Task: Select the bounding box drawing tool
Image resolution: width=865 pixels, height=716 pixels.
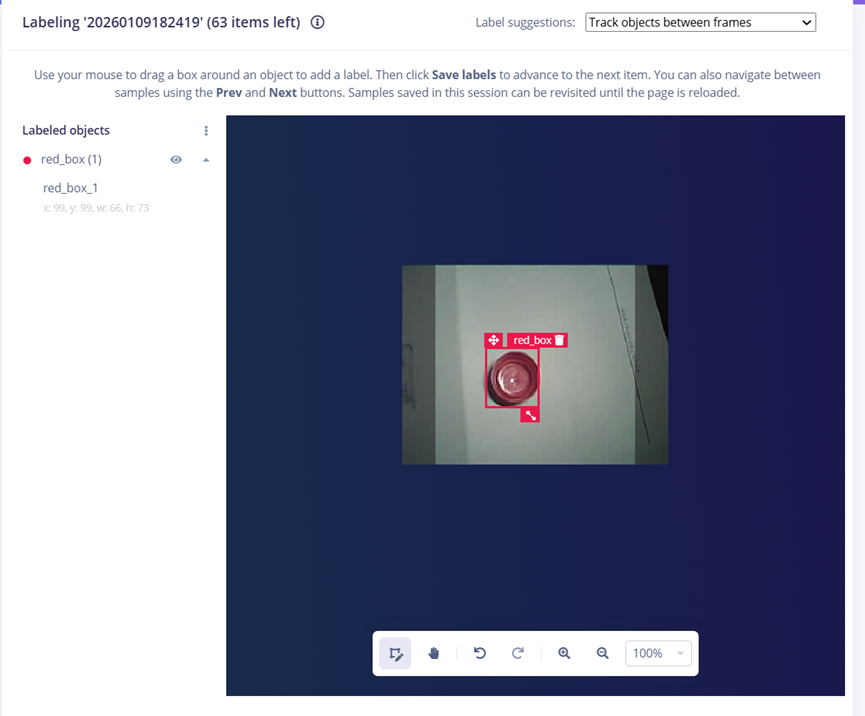Action: click(395, 653)
